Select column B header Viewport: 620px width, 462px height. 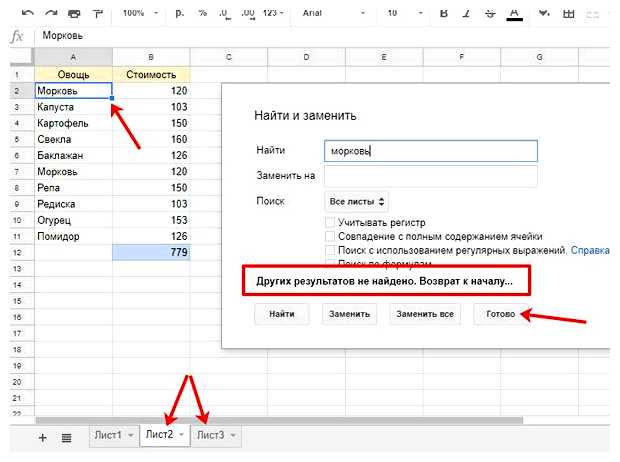click(x=151, y=57)
